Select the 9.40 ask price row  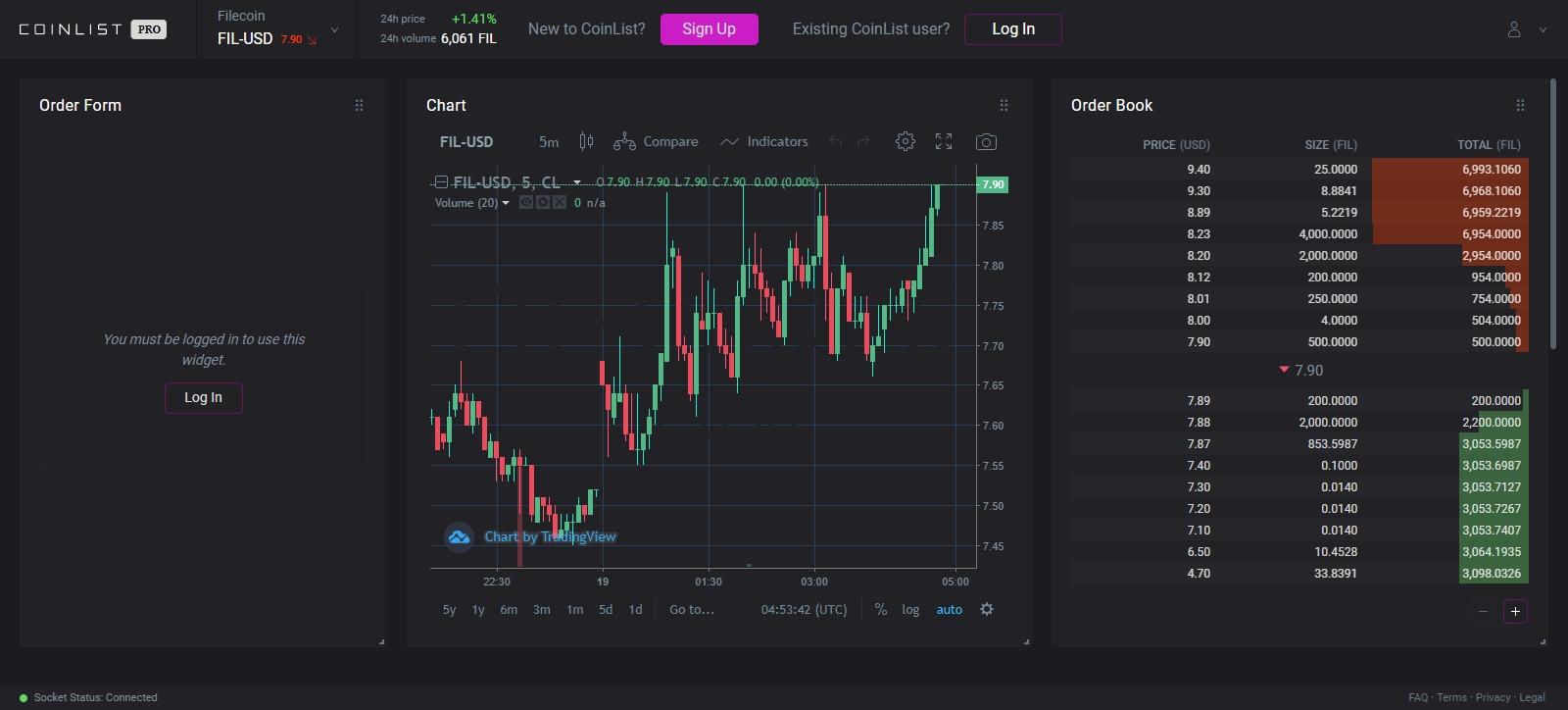click(1299, 170)
